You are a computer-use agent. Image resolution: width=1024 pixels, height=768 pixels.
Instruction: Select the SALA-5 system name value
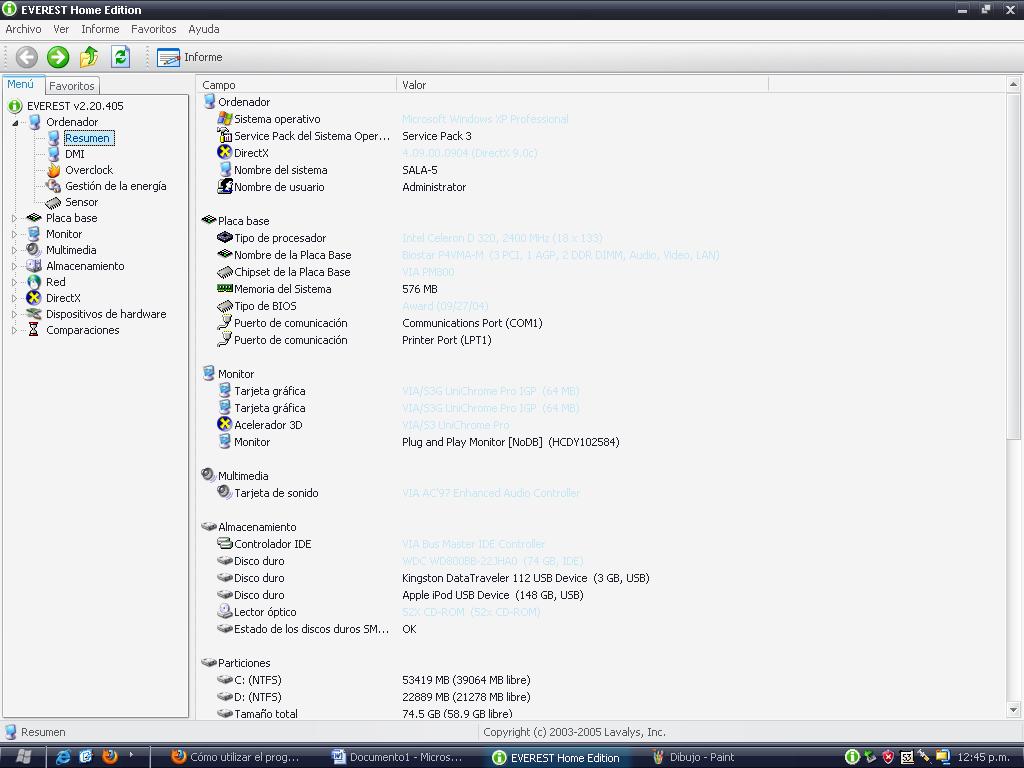(x=420, y=170)
